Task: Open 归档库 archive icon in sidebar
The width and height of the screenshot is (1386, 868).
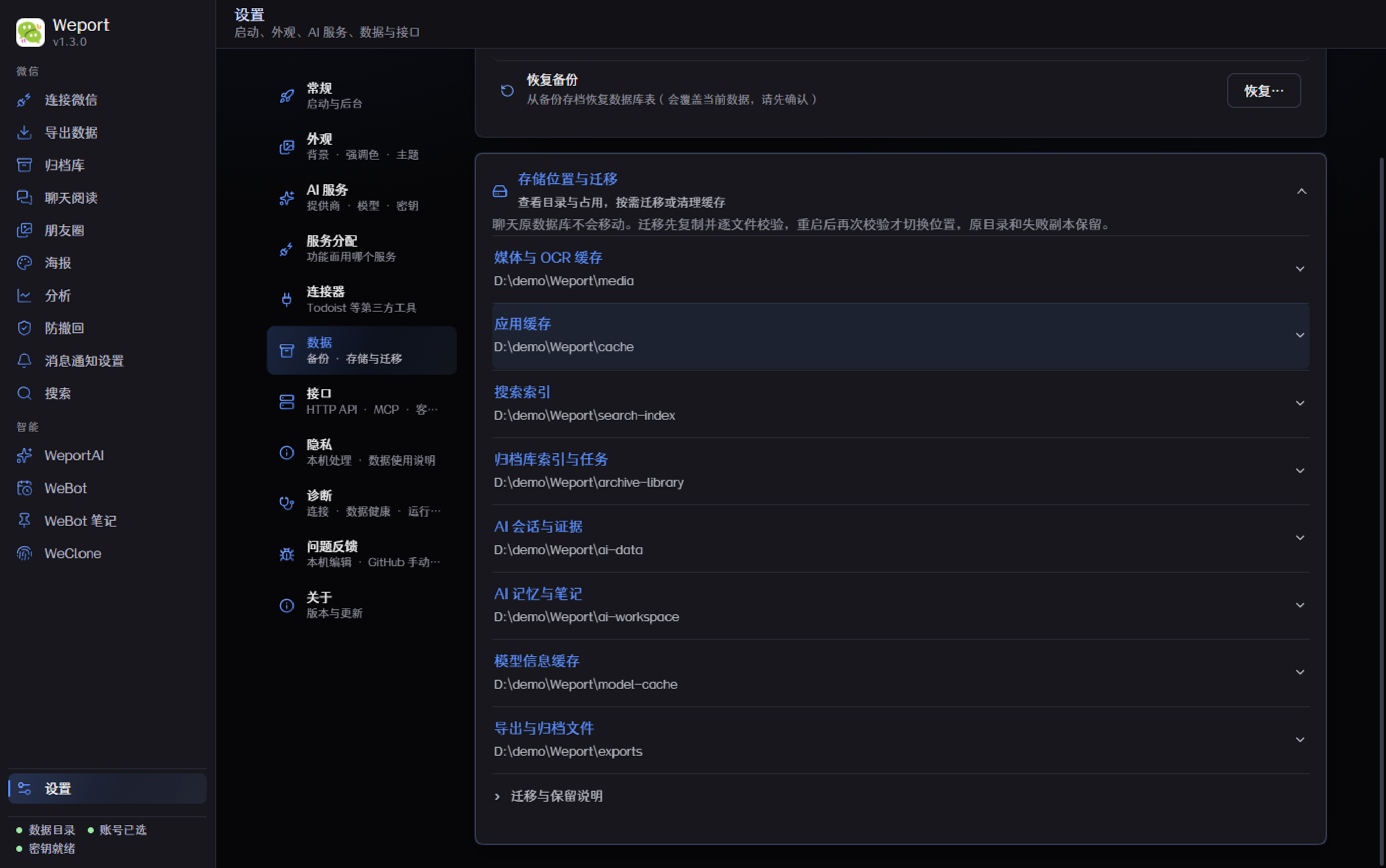Action: [x=24, y=166]
